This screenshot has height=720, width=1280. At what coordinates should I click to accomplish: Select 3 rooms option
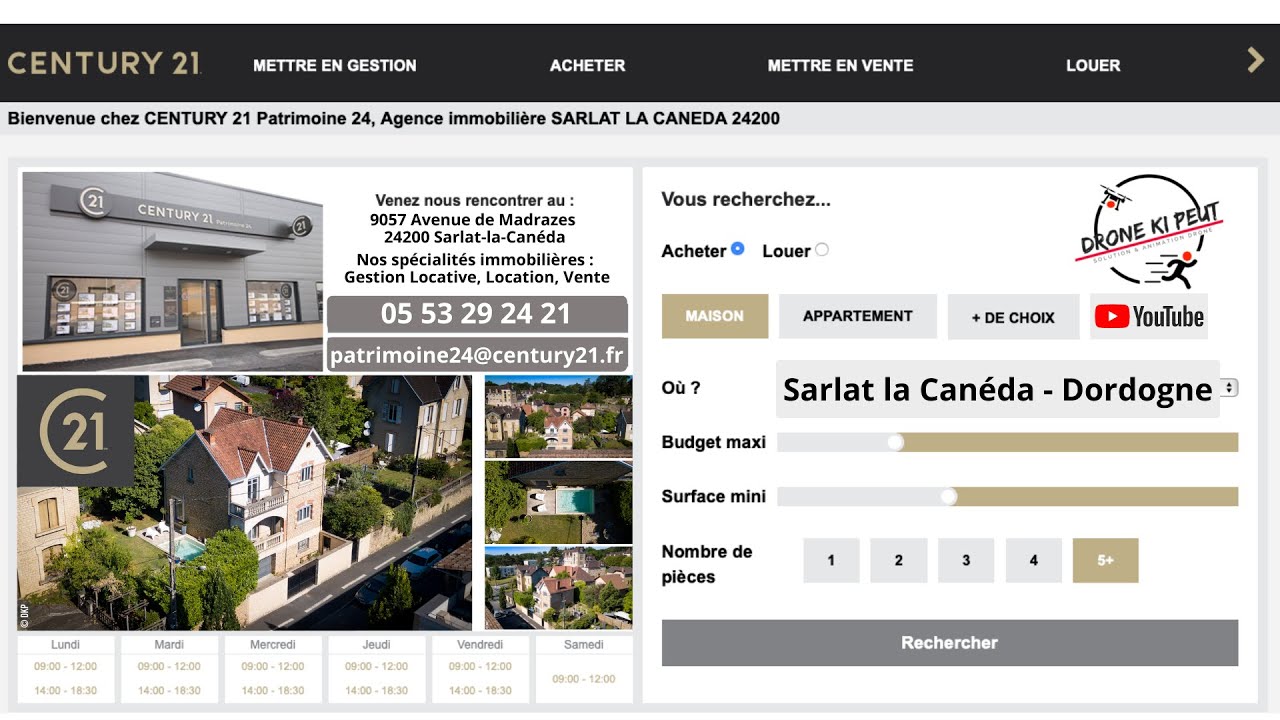pyautogui.click(x=966, y=560)
